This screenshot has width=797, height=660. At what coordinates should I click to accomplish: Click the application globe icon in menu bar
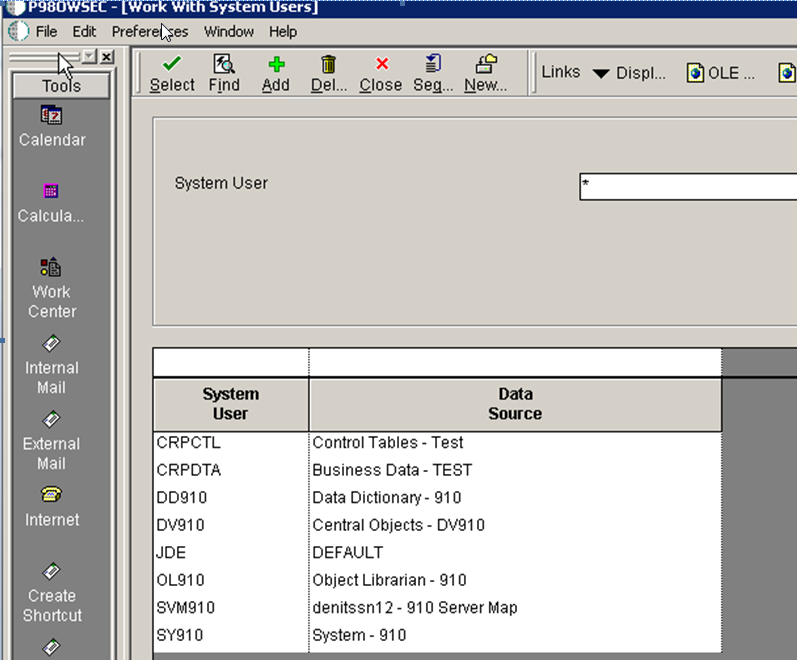pyautogui.click(x=19, y=32)
